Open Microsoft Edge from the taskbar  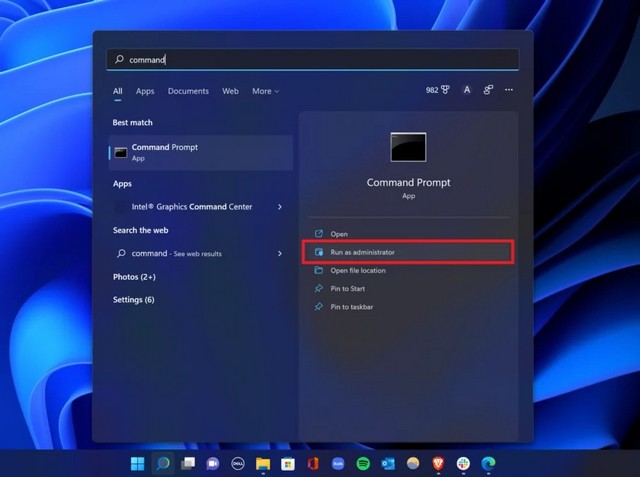pyautogui.click(x=489, y=464)
